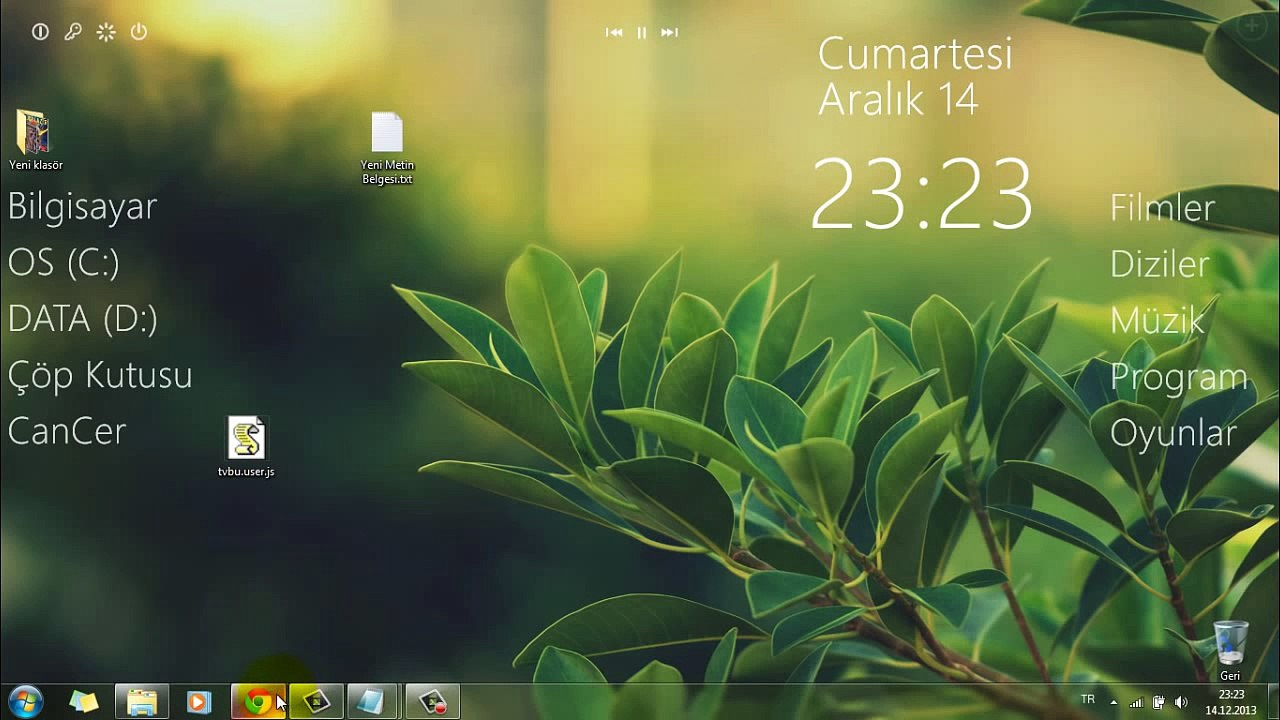Open the Windows Start menu orb
Image resolution: width=1280 pixels, height=720 pixels.
(x=24, y=702)
